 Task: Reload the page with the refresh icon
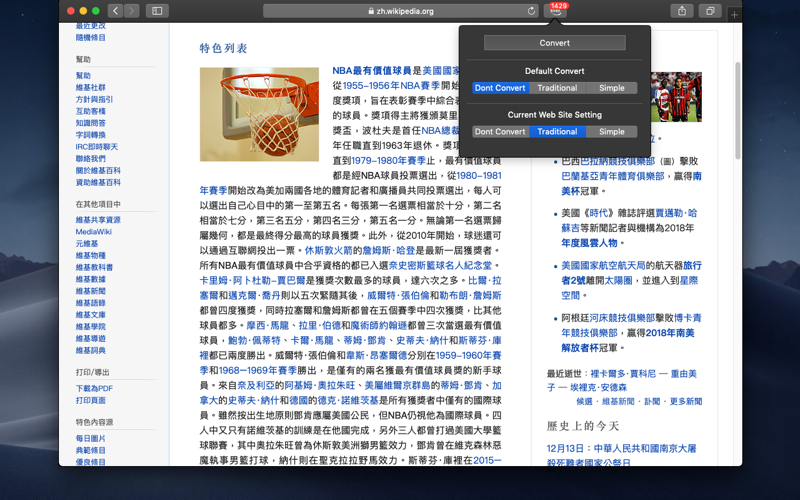coord(531,11)
